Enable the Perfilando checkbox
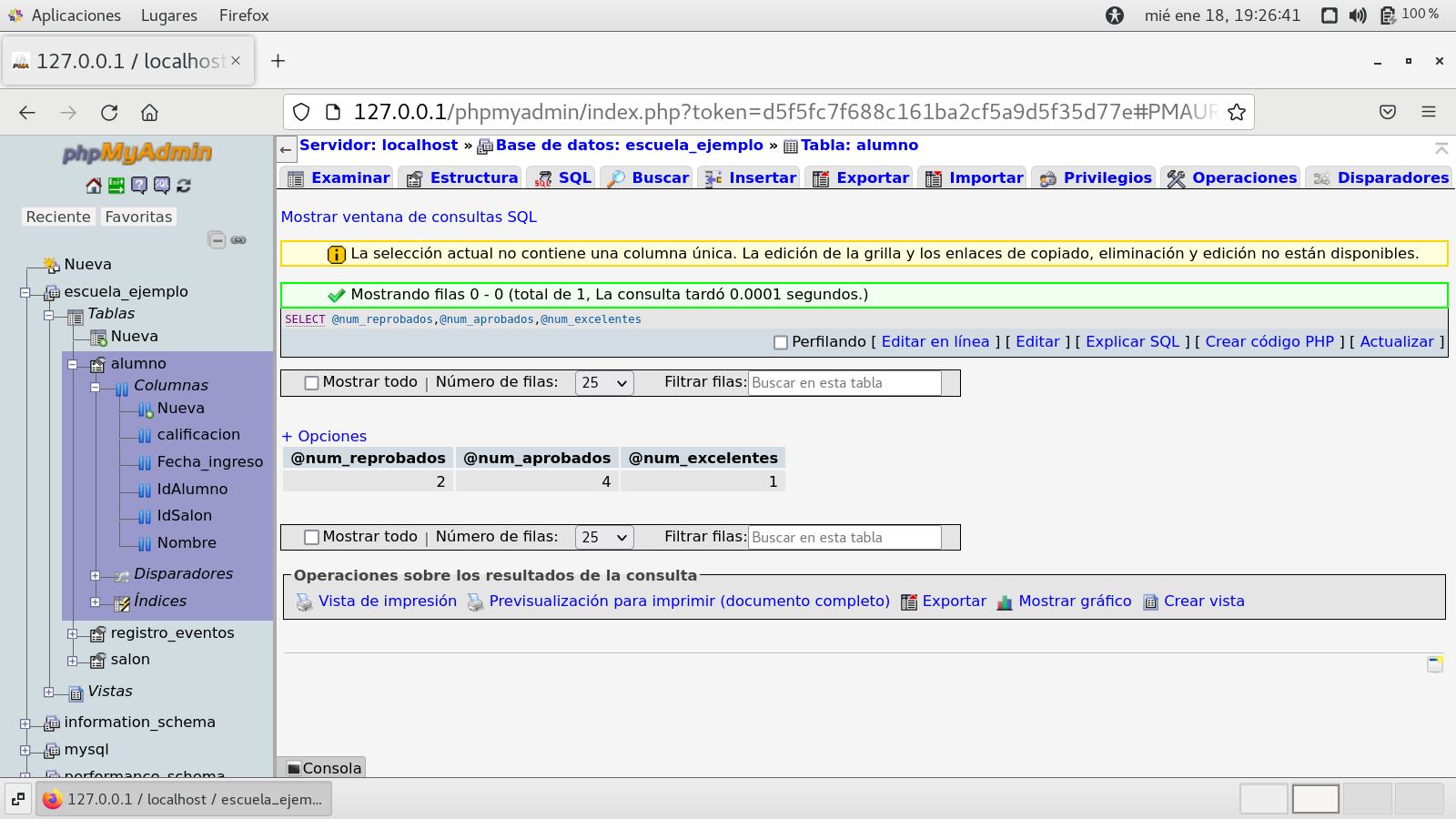 pyautogui.click(x=780, y=343)
